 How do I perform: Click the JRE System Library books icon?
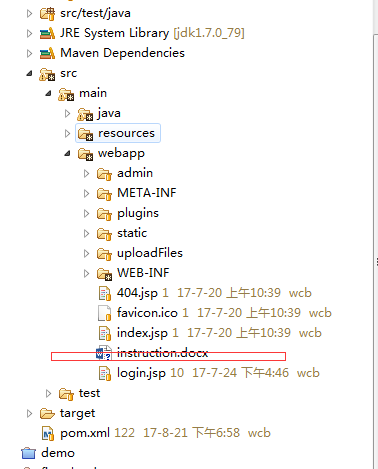pyautogui.click(x=47, y=34)
